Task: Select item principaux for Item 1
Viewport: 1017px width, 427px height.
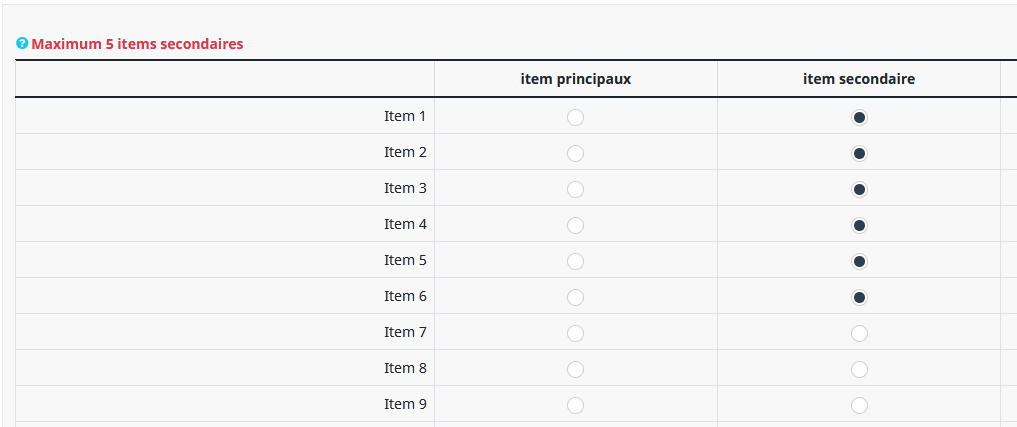Action: tap(575, 117)
